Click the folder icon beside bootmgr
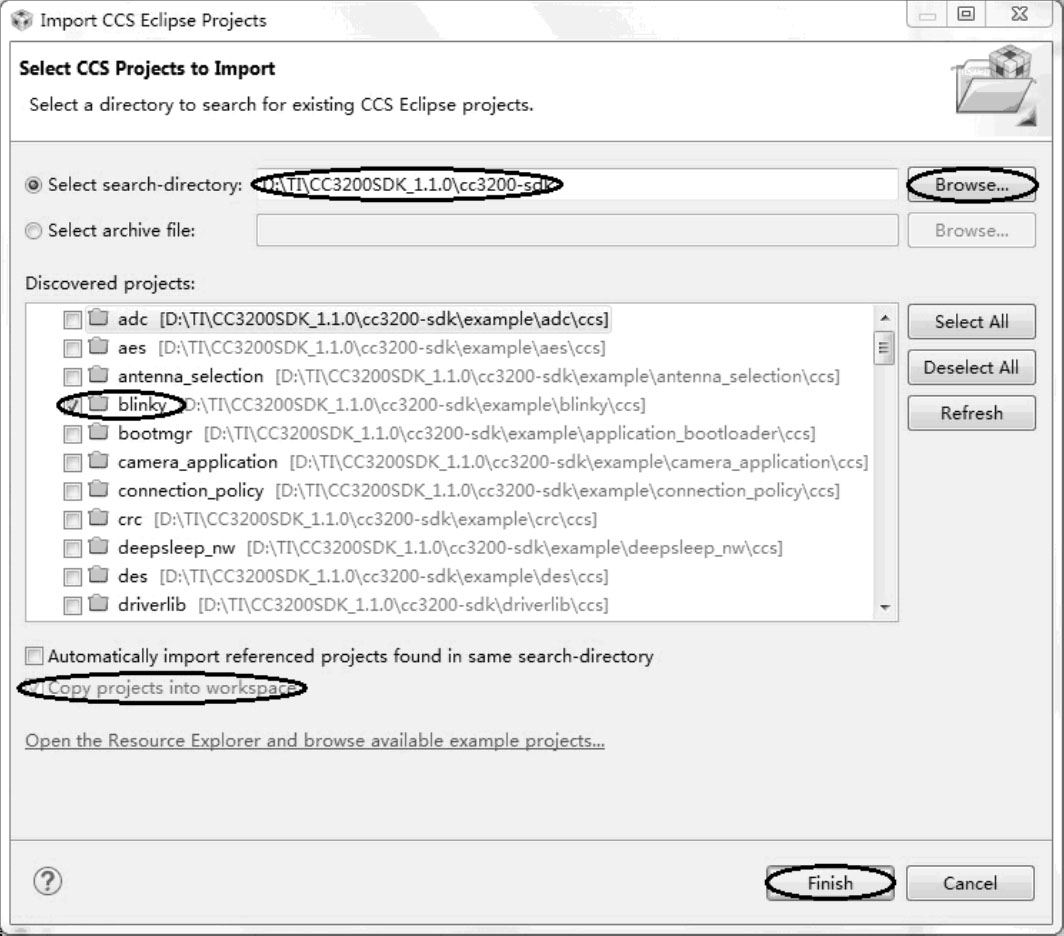 pos(99,432)
